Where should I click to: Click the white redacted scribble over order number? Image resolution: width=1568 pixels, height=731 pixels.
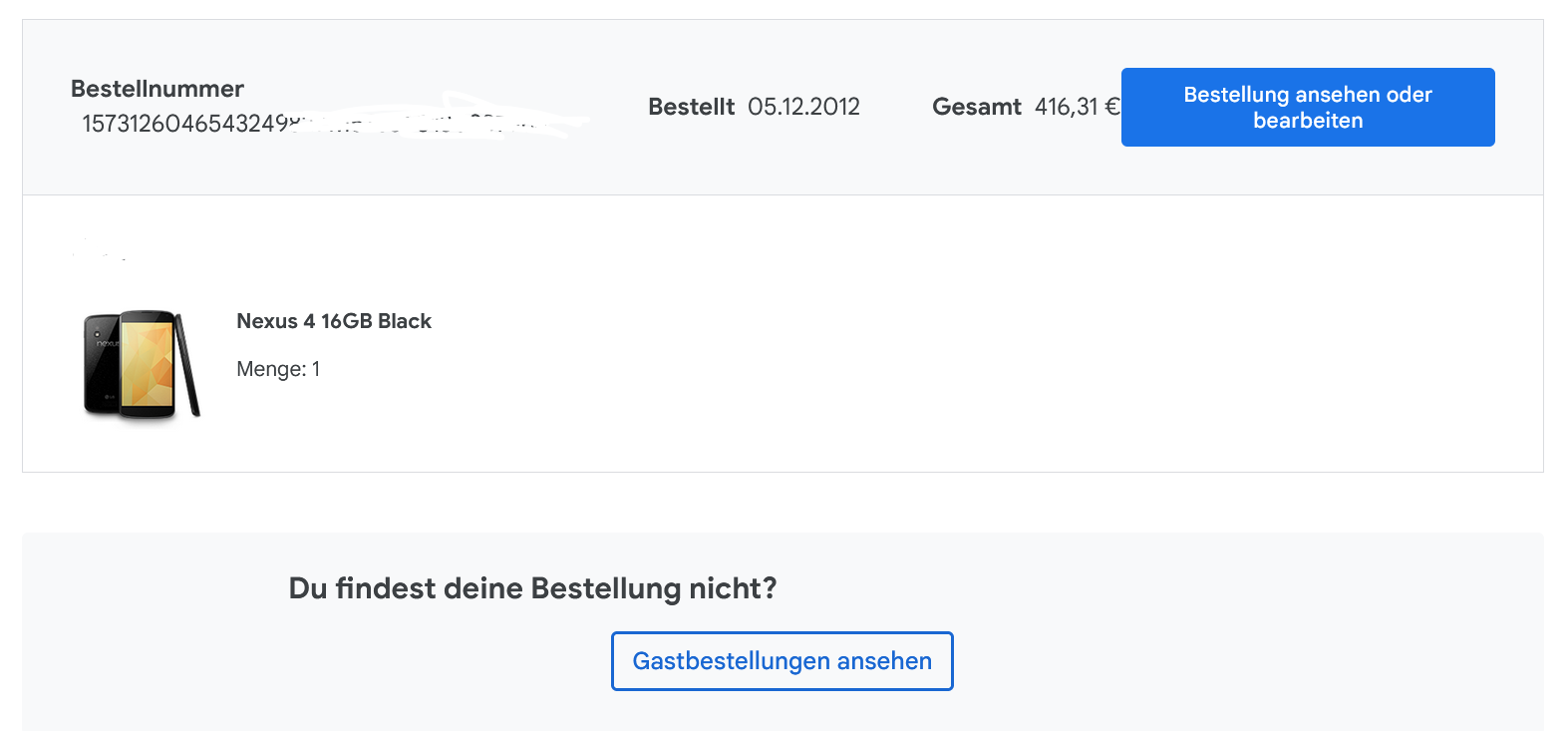(449, 118)
